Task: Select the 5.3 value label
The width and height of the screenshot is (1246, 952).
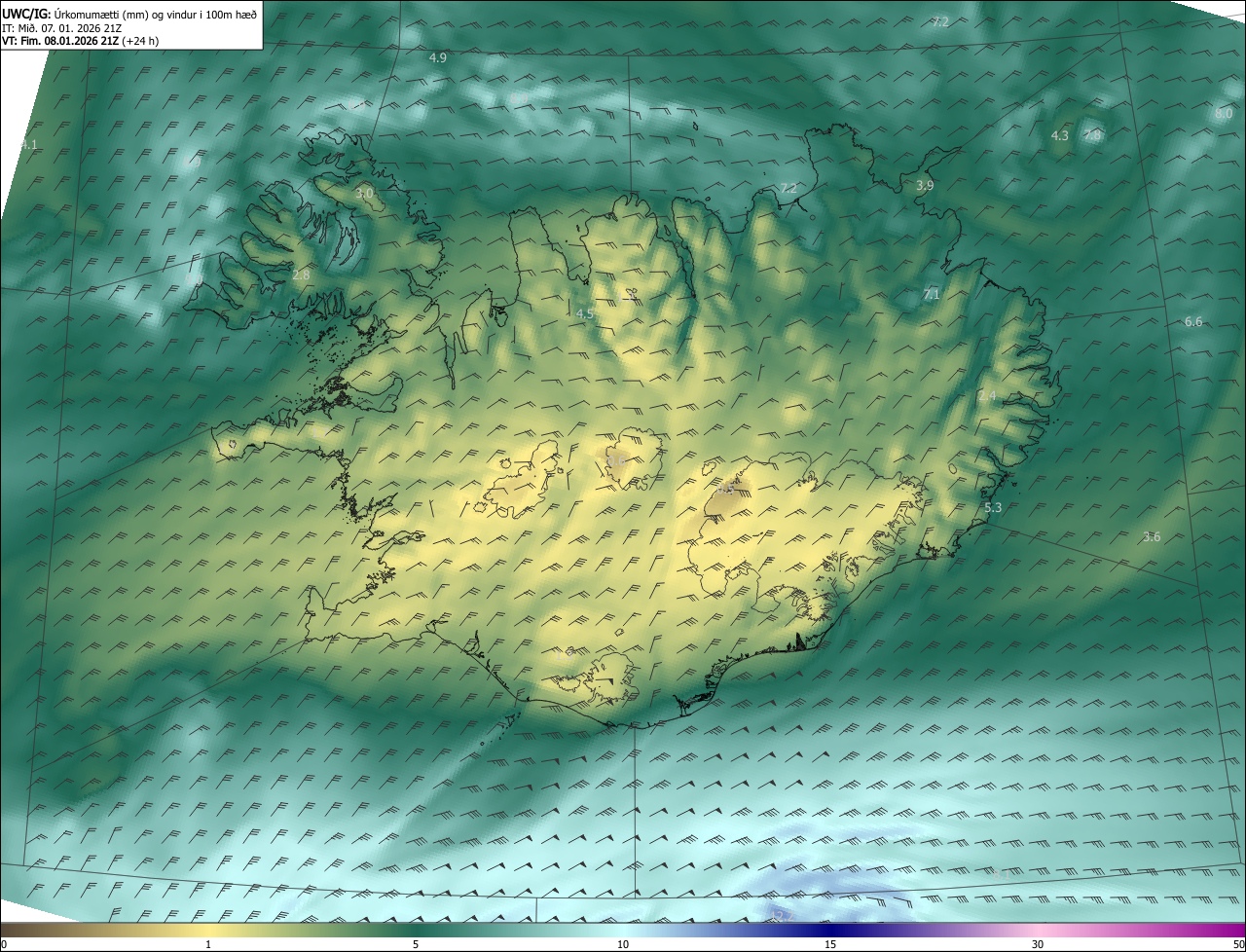Action: 993,508
